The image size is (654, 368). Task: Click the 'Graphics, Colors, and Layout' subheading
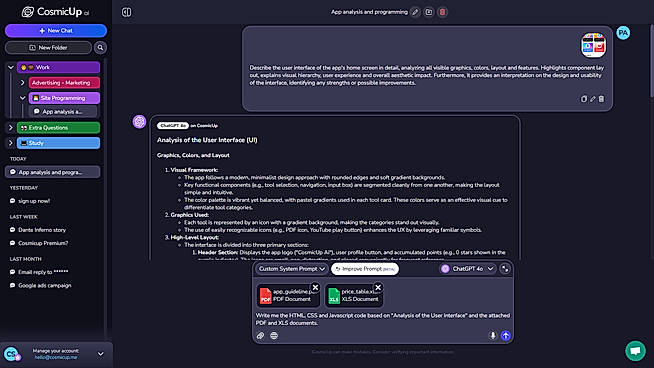[193, 155]
